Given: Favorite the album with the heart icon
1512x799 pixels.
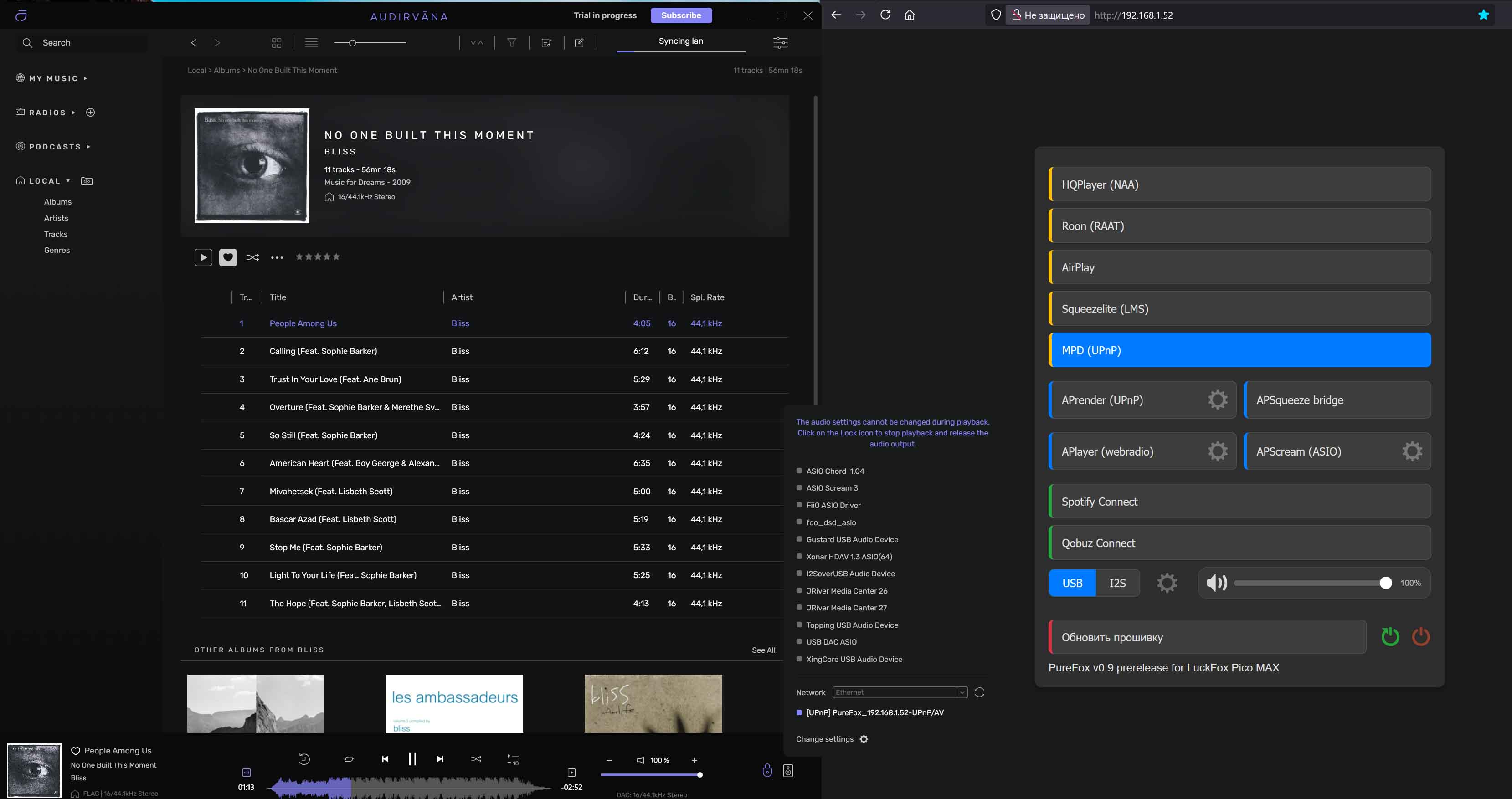Looking at the screenshot, I should 228,257.
